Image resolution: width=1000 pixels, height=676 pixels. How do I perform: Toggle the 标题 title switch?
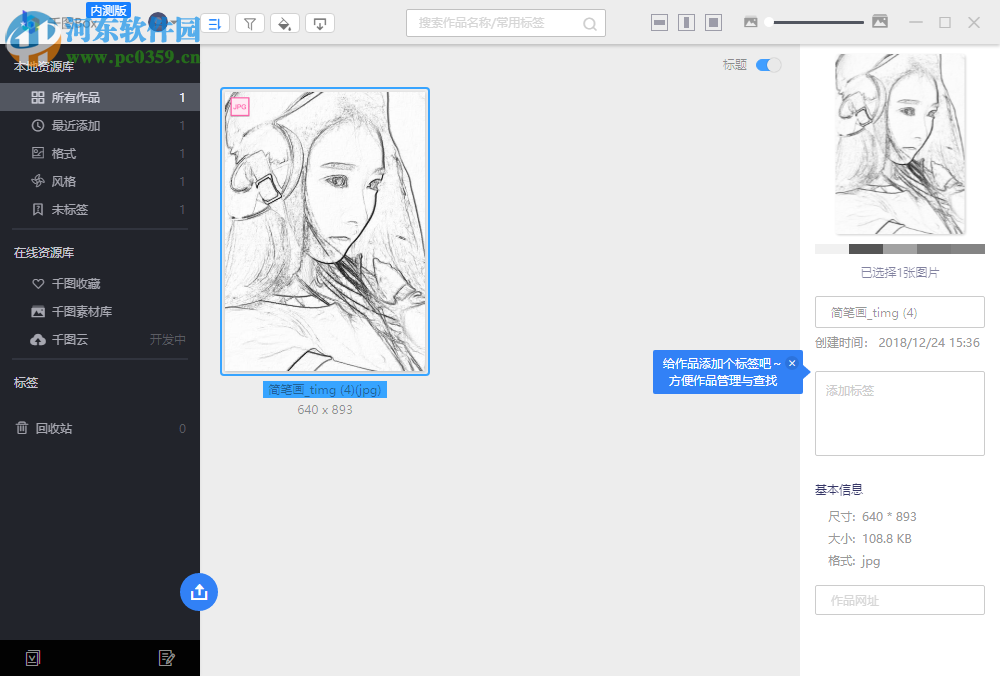(x=768, y=65)
